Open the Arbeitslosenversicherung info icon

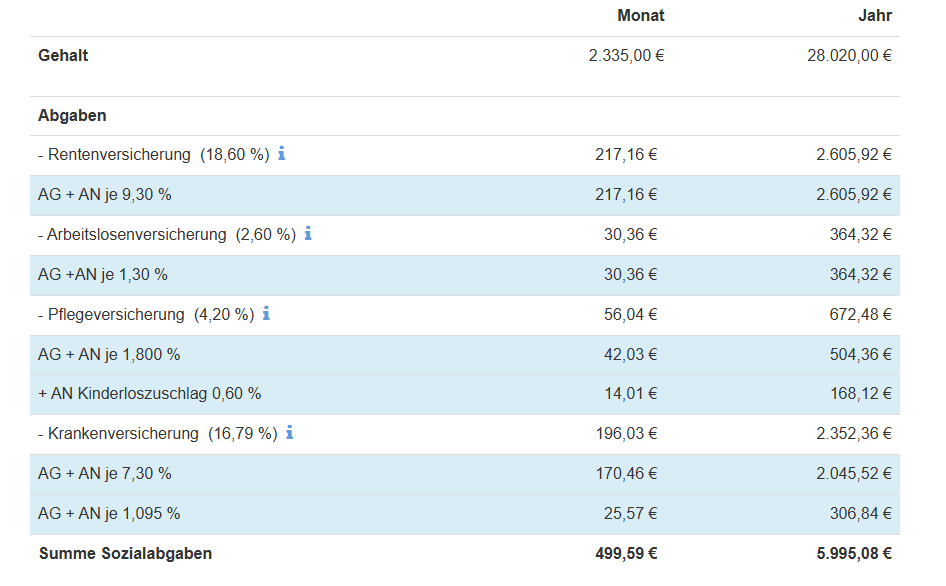308,234
